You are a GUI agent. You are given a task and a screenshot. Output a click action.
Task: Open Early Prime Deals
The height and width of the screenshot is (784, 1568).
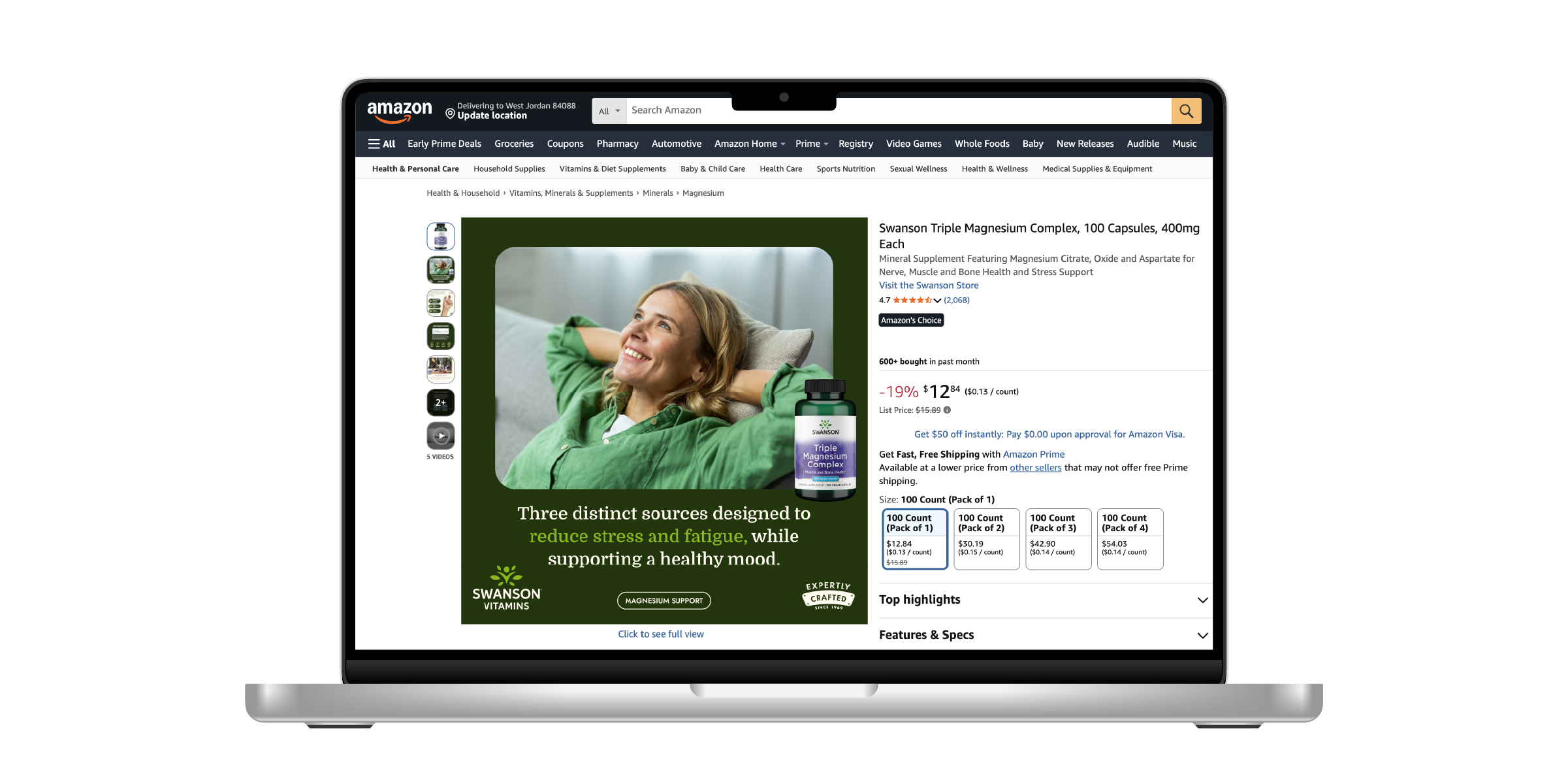(444, 144)
